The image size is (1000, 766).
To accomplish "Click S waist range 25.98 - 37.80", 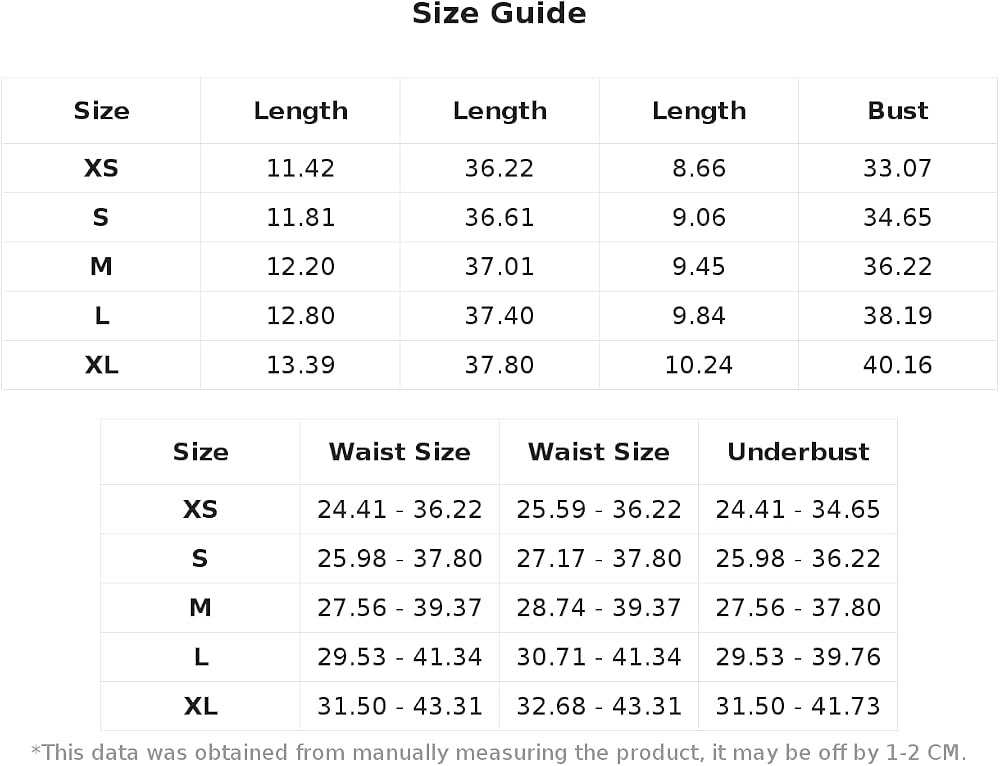I will click(400, 559).
